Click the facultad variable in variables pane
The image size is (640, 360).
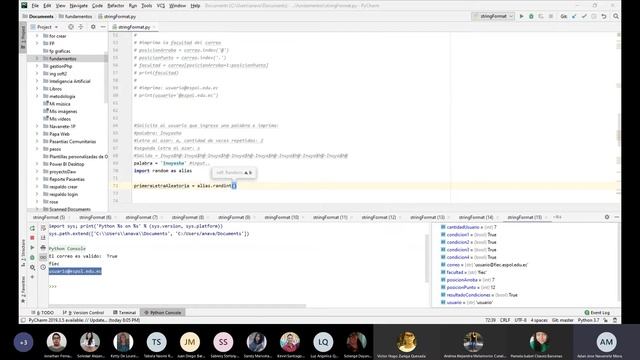[x=464, y=272]
